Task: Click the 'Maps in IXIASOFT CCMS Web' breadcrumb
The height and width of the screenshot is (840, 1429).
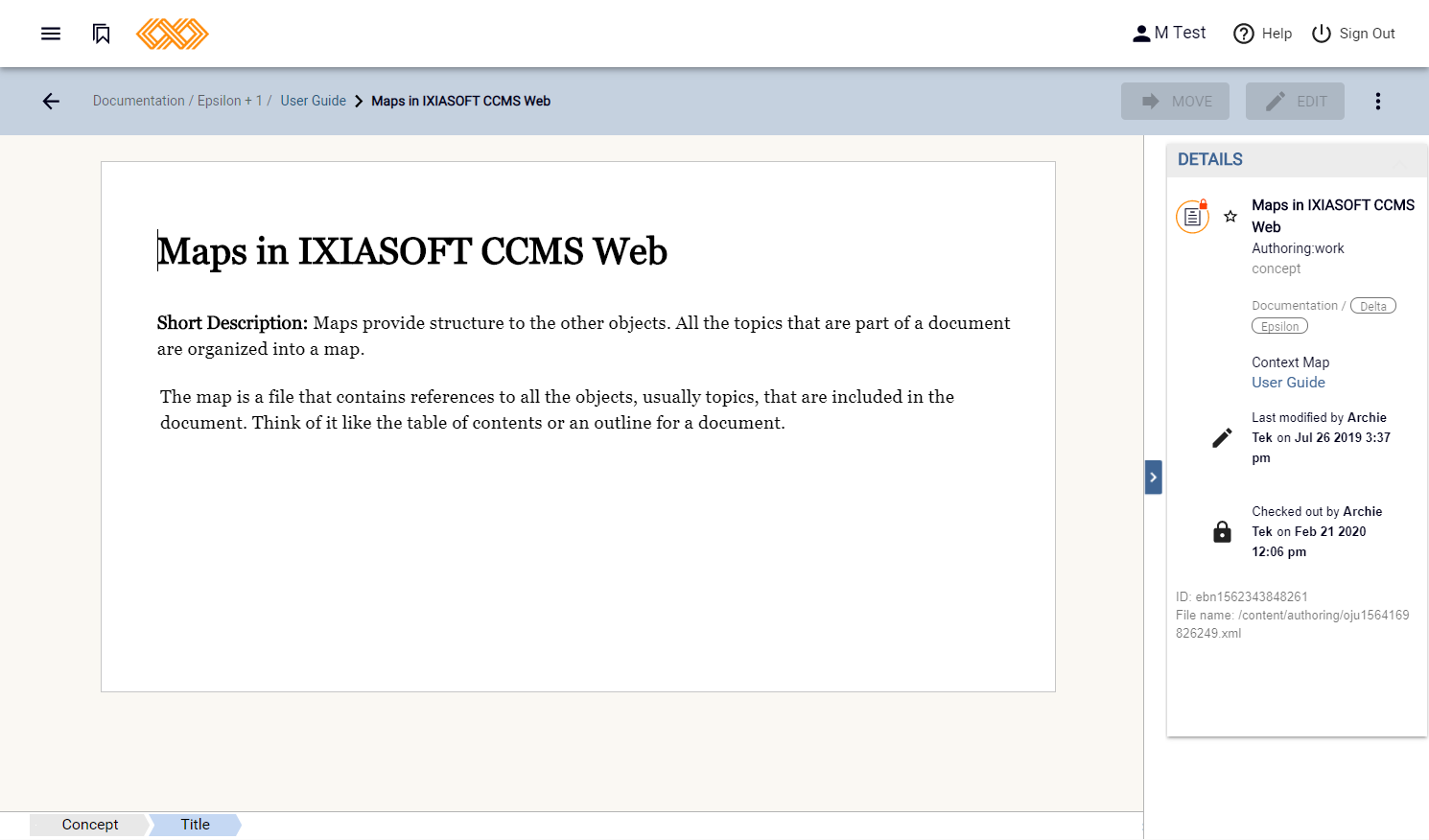Action: tap(460, 101)
